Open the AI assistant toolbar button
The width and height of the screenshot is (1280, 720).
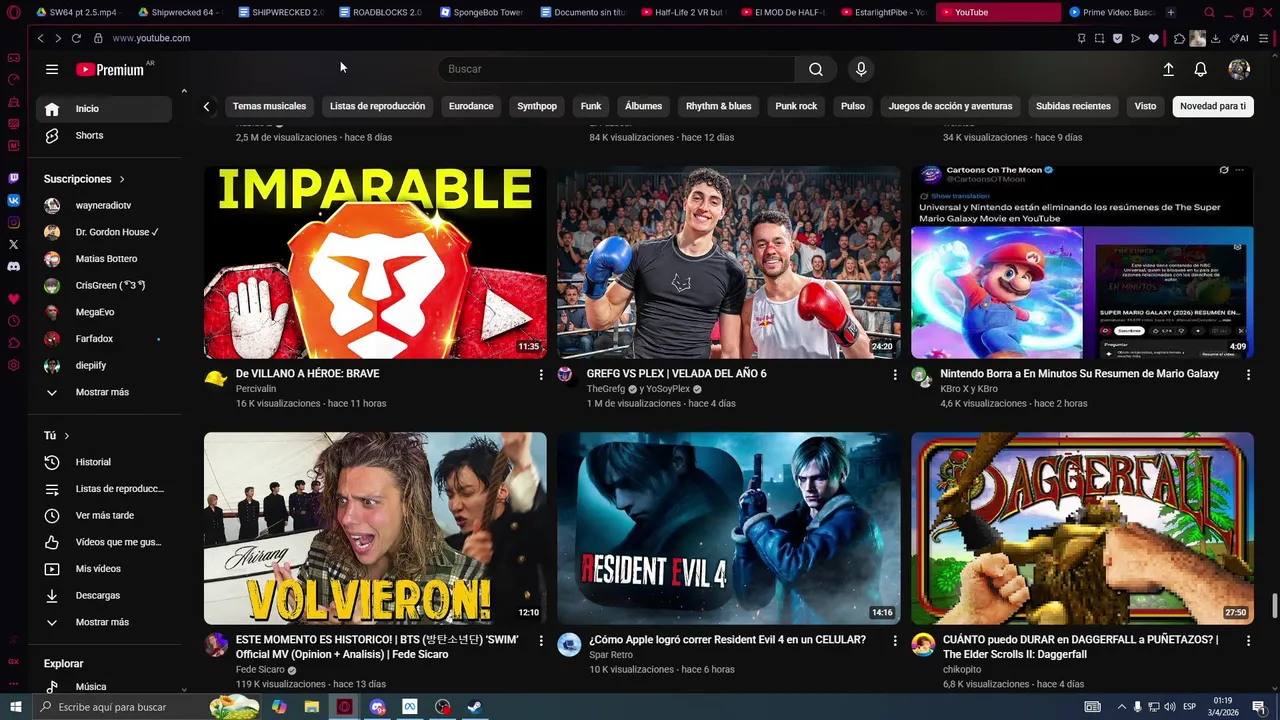tap(1239, 38)
